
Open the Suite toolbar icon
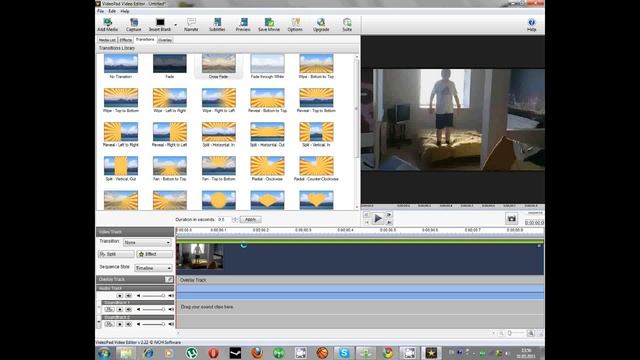pyautogui.click(x=347, y=24)
